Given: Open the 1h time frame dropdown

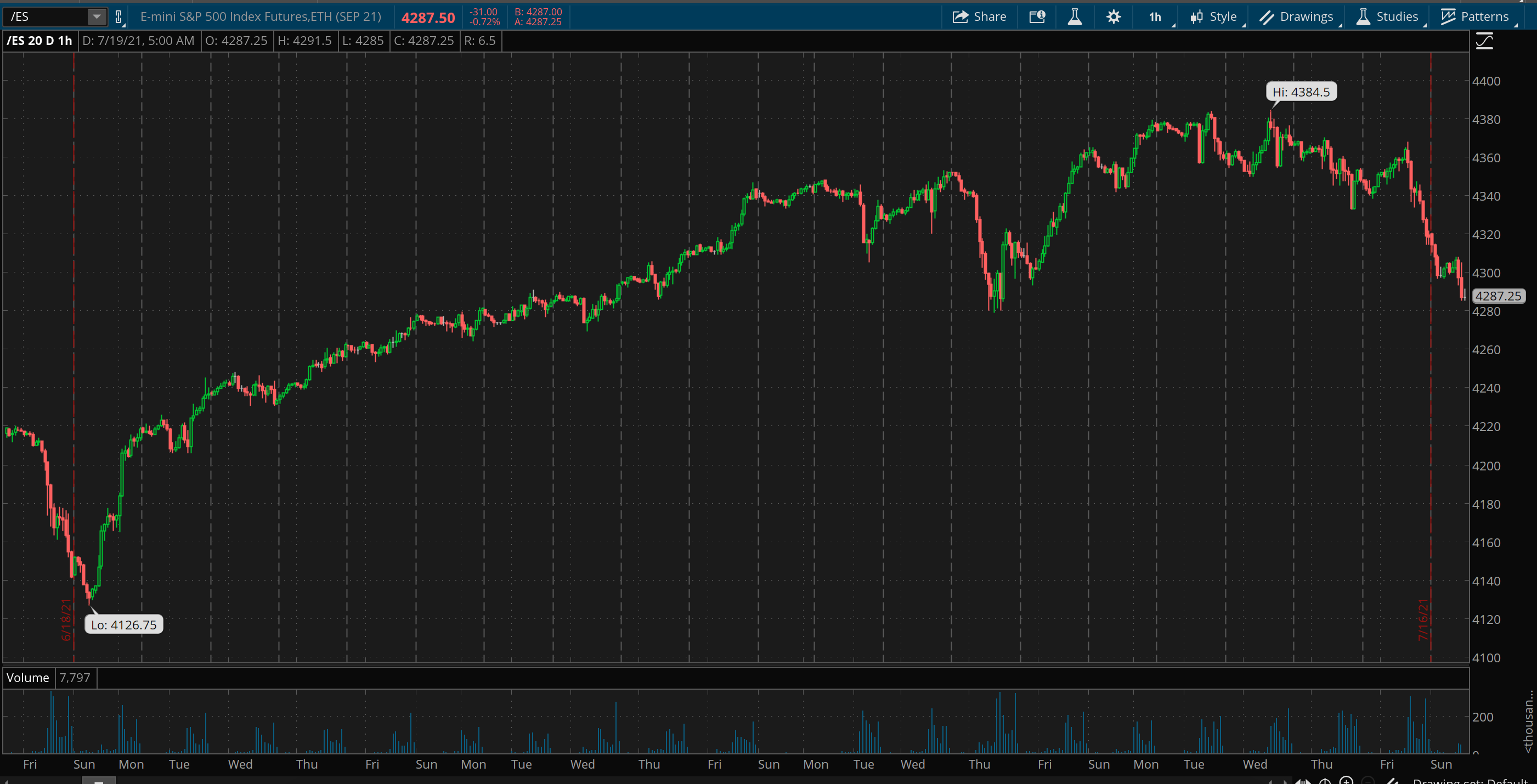Looking at the screenshot, I should [1156, 16].
